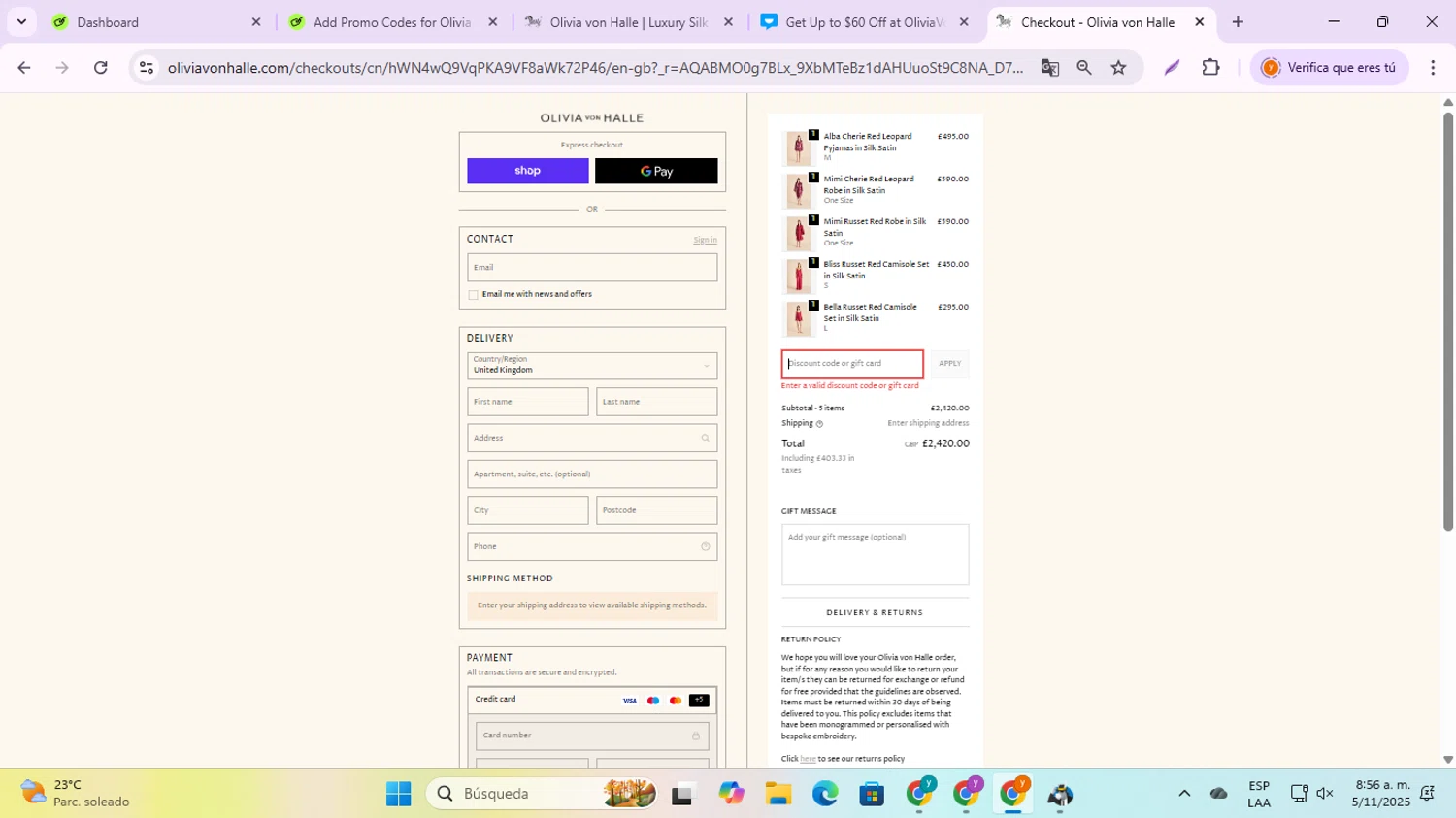
Task: Switch to Add Promo Codes for Olivia tab
Action: click(392, 22)
